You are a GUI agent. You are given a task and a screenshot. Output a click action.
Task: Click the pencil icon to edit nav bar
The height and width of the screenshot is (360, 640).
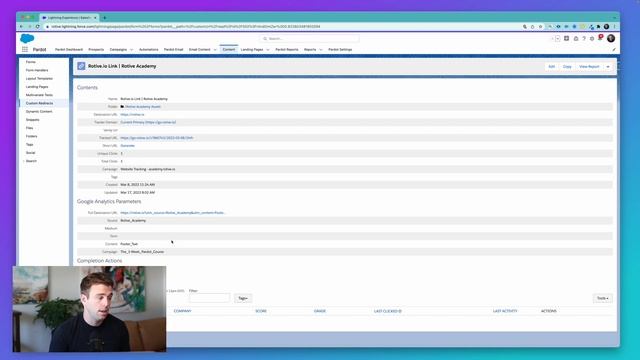point(614,49)
